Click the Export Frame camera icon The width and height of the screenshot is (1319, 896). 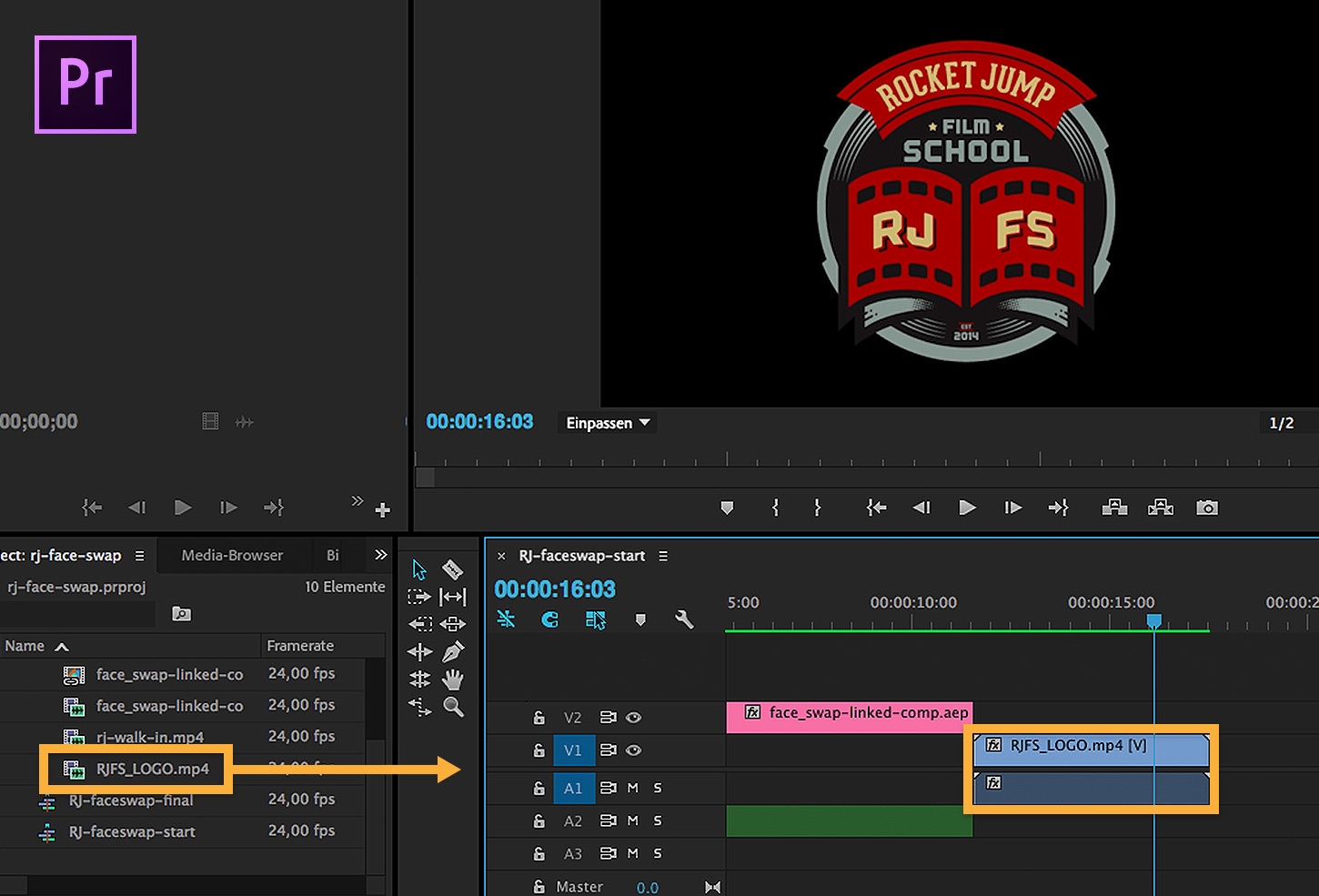pyautogui.click(x=1206, y=508)
